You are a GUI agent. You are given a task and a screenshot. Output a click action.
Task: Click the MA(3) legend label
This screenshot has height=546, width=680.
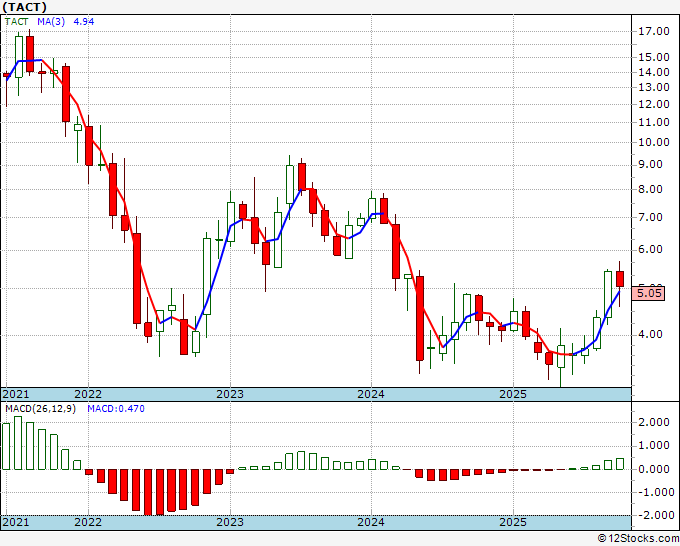click(51, 21)
